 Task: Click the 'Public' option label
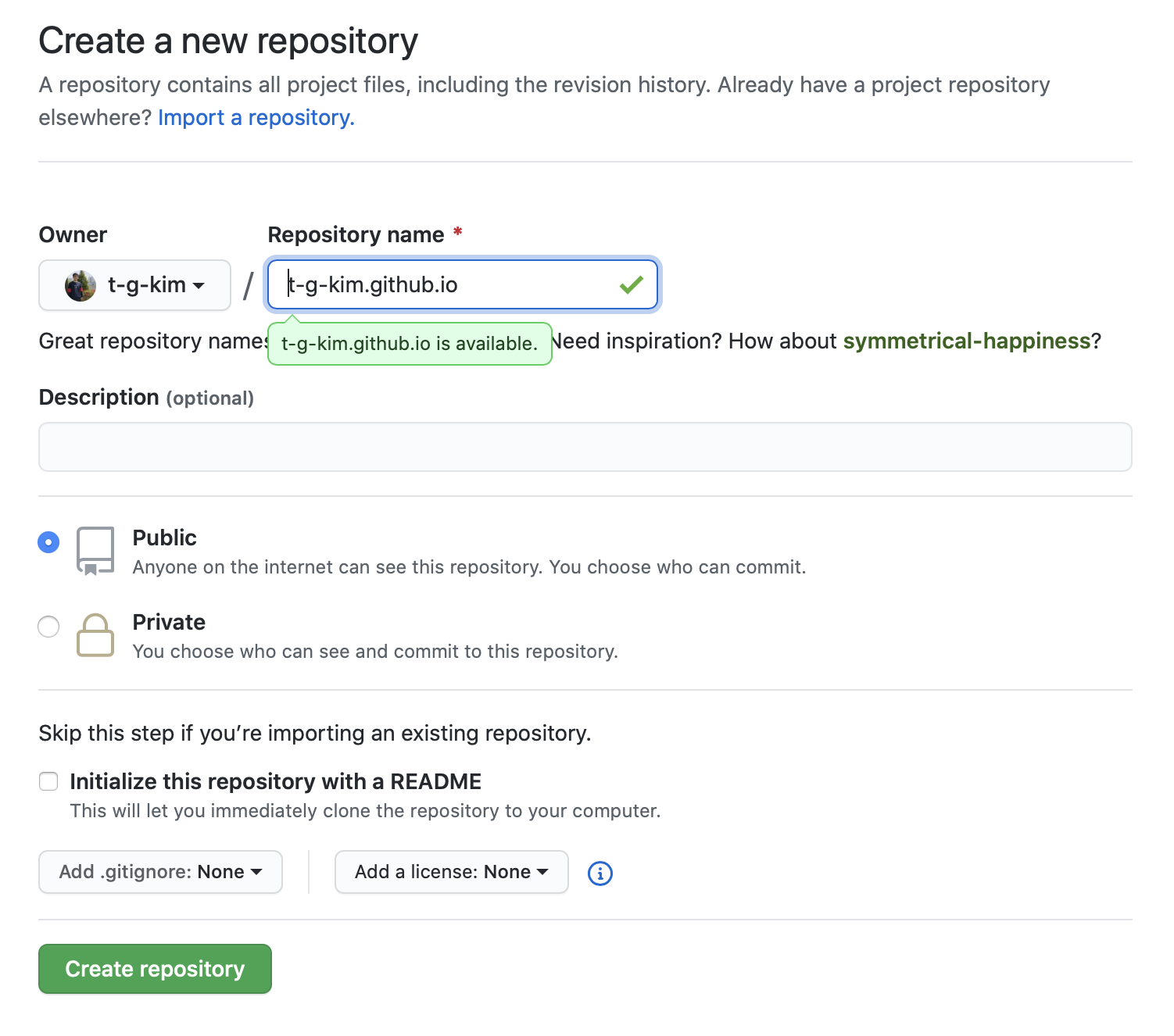point(164,538)
